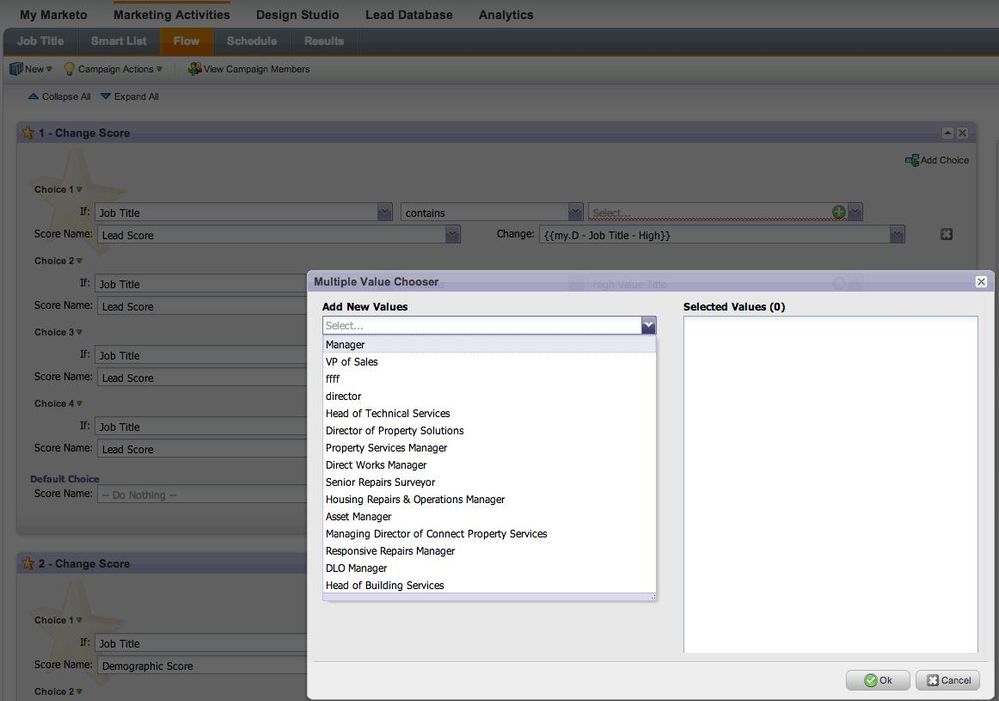Image resolution: width=999 pixels, height=701 pixels.
Task: Click the Cancel button in dialog
Action: click(947, 680)
